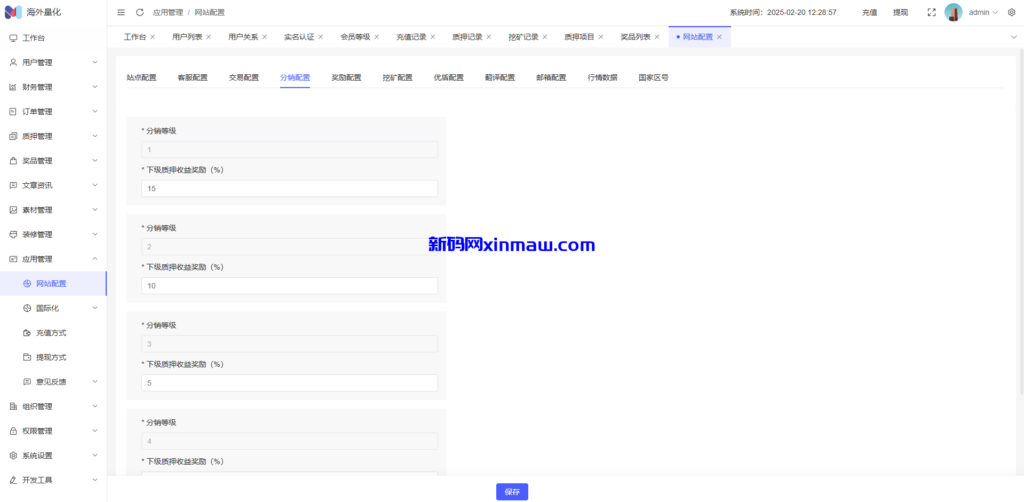Click the 提现 link in header
1024x502 pixels.
[x=901, y=12]
